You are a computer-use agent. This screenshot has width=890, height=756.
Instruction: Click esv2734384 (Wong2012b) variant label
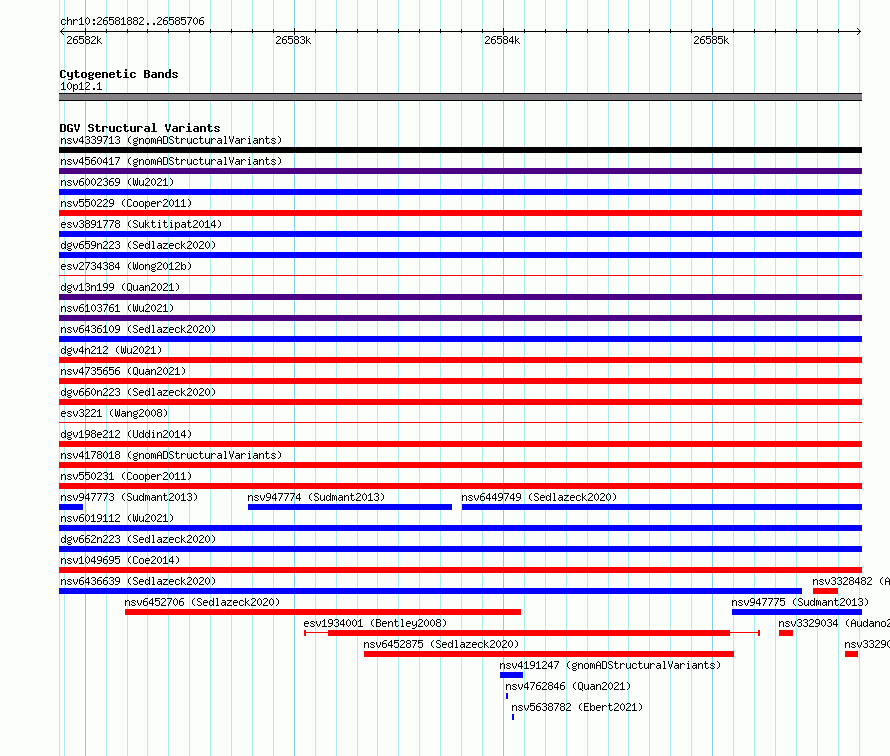[x=126, y=266]
